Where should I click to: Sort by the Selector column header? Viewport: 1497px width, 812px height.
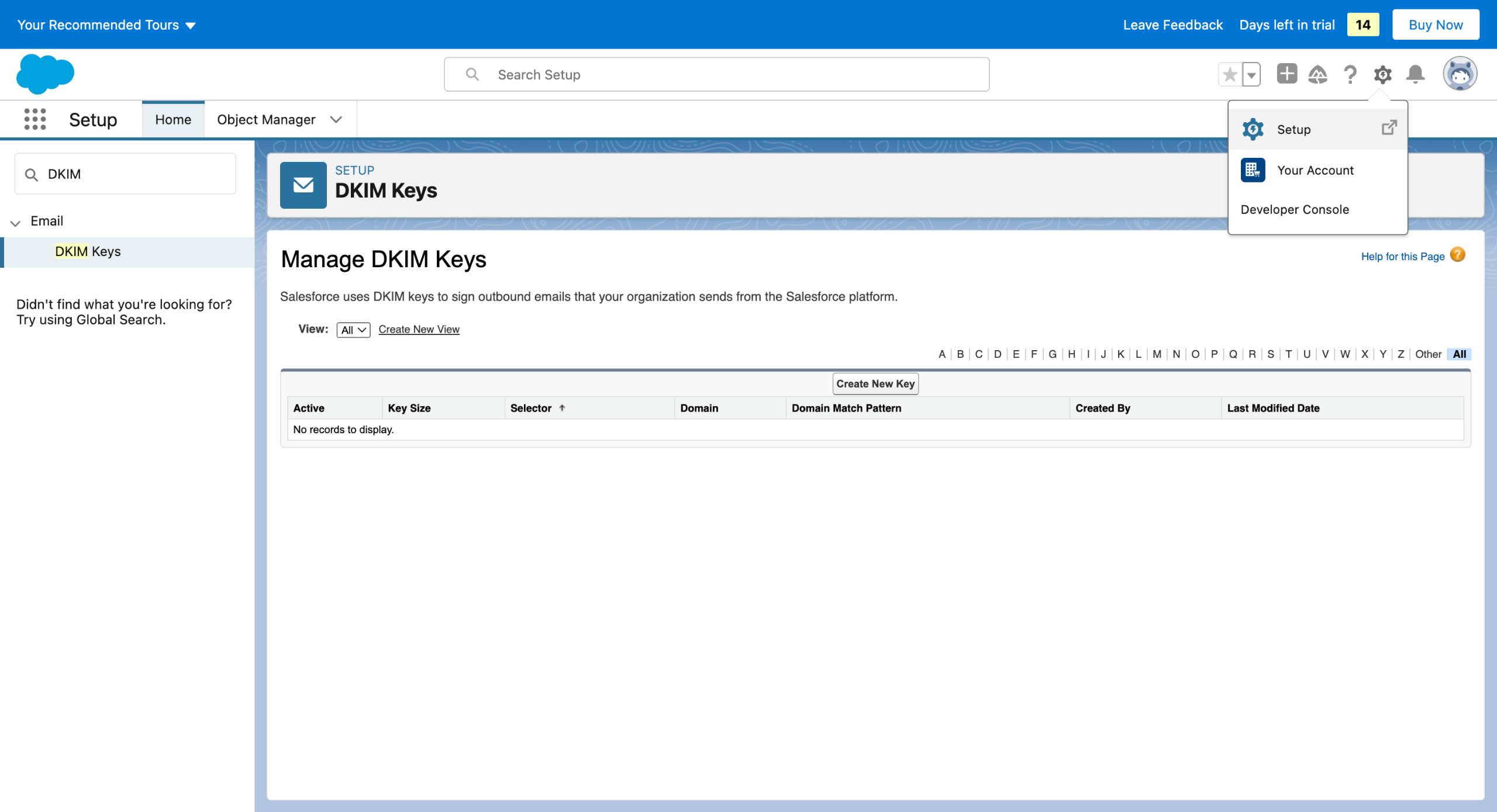click(x=531, y=408)
